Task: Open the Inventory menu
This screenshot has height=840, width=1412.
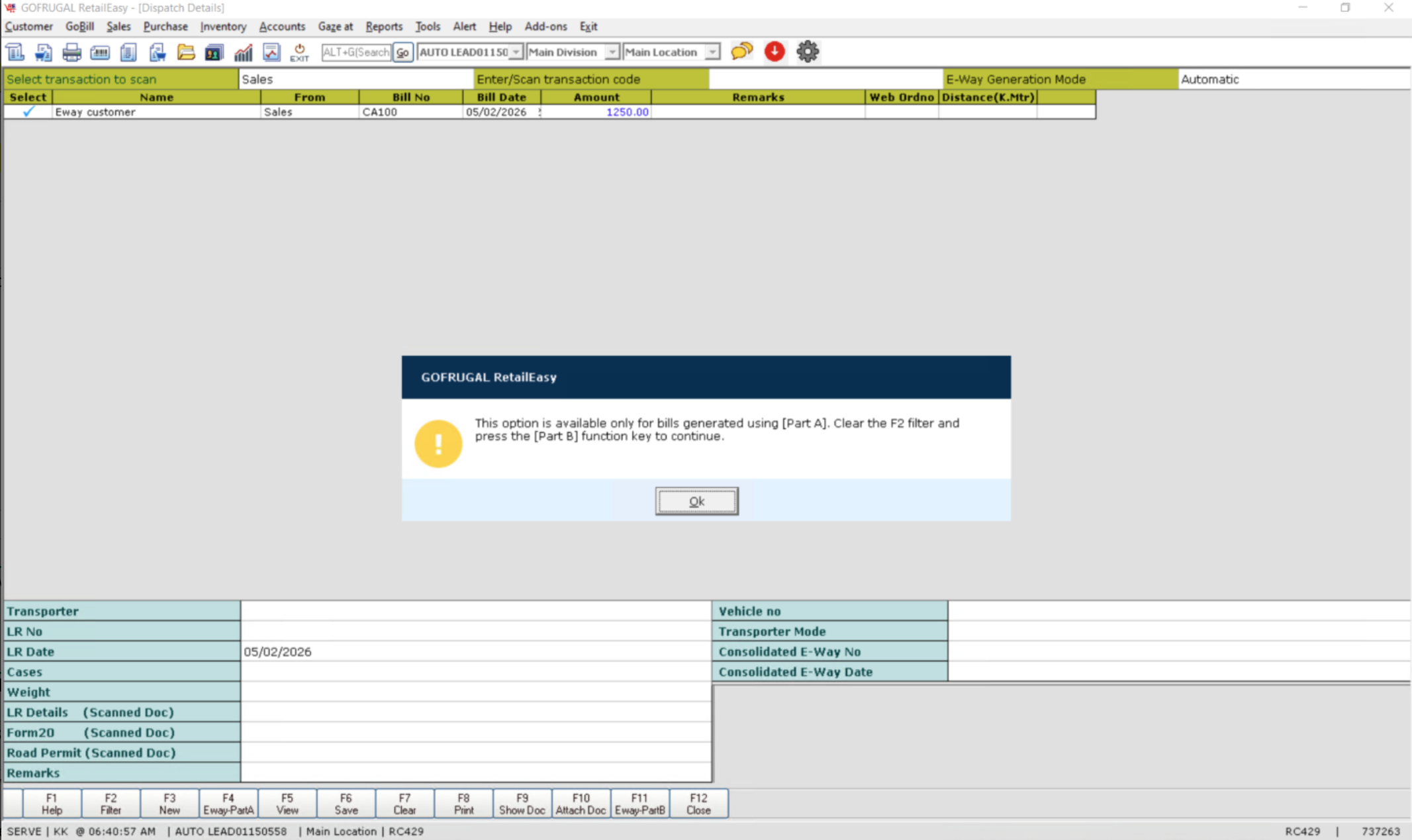Action: click(223, 26)
